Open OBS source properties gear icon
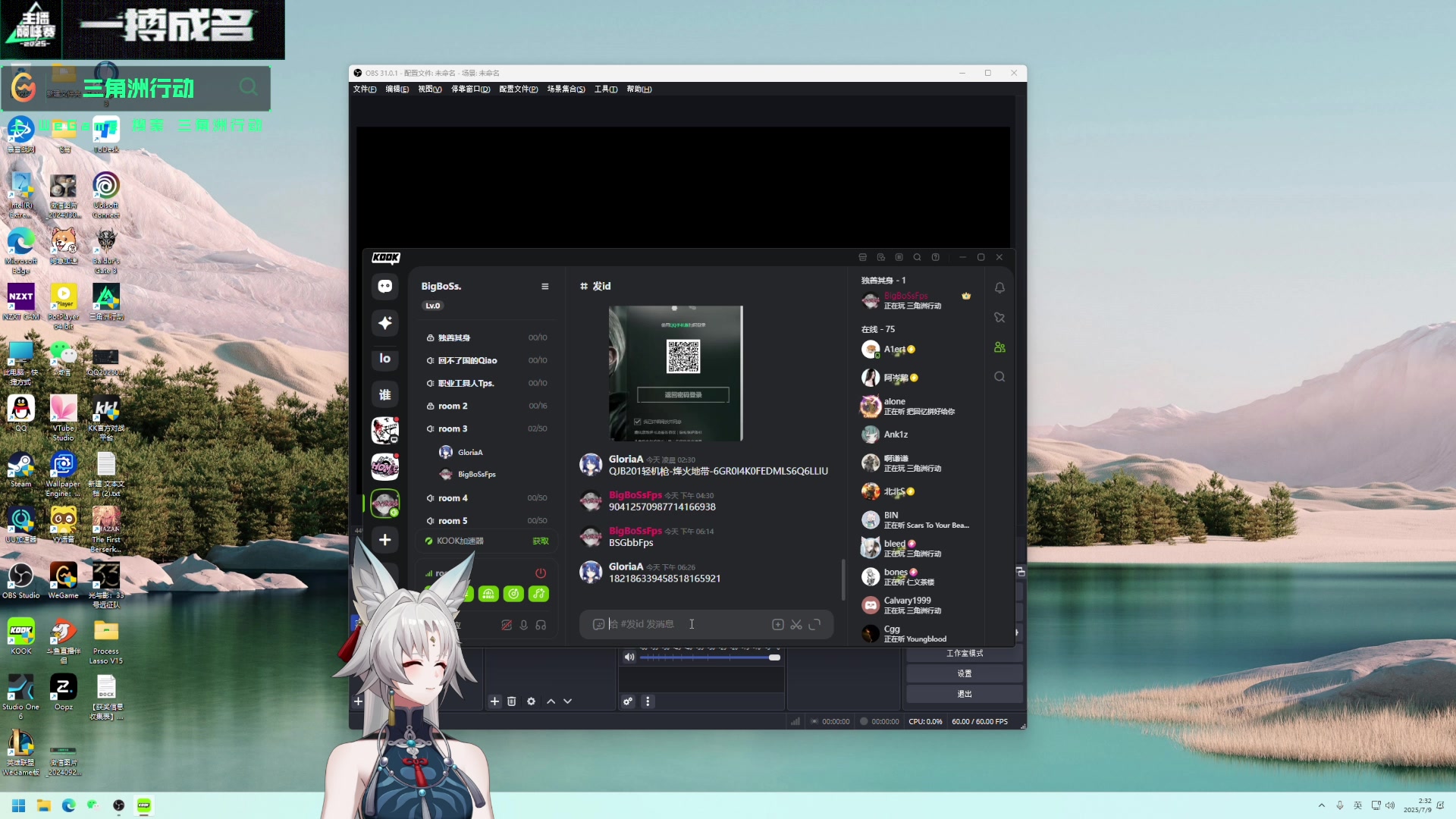 [x=531, y=701]
